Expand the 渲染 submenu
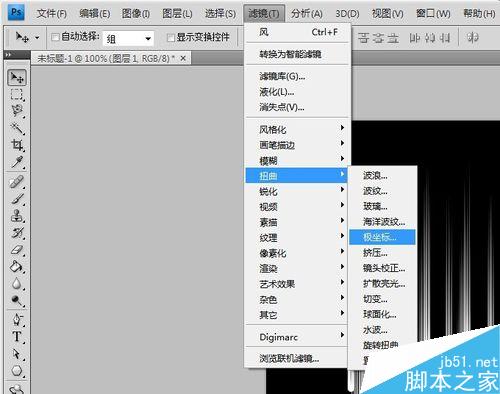 coord(296,268)
